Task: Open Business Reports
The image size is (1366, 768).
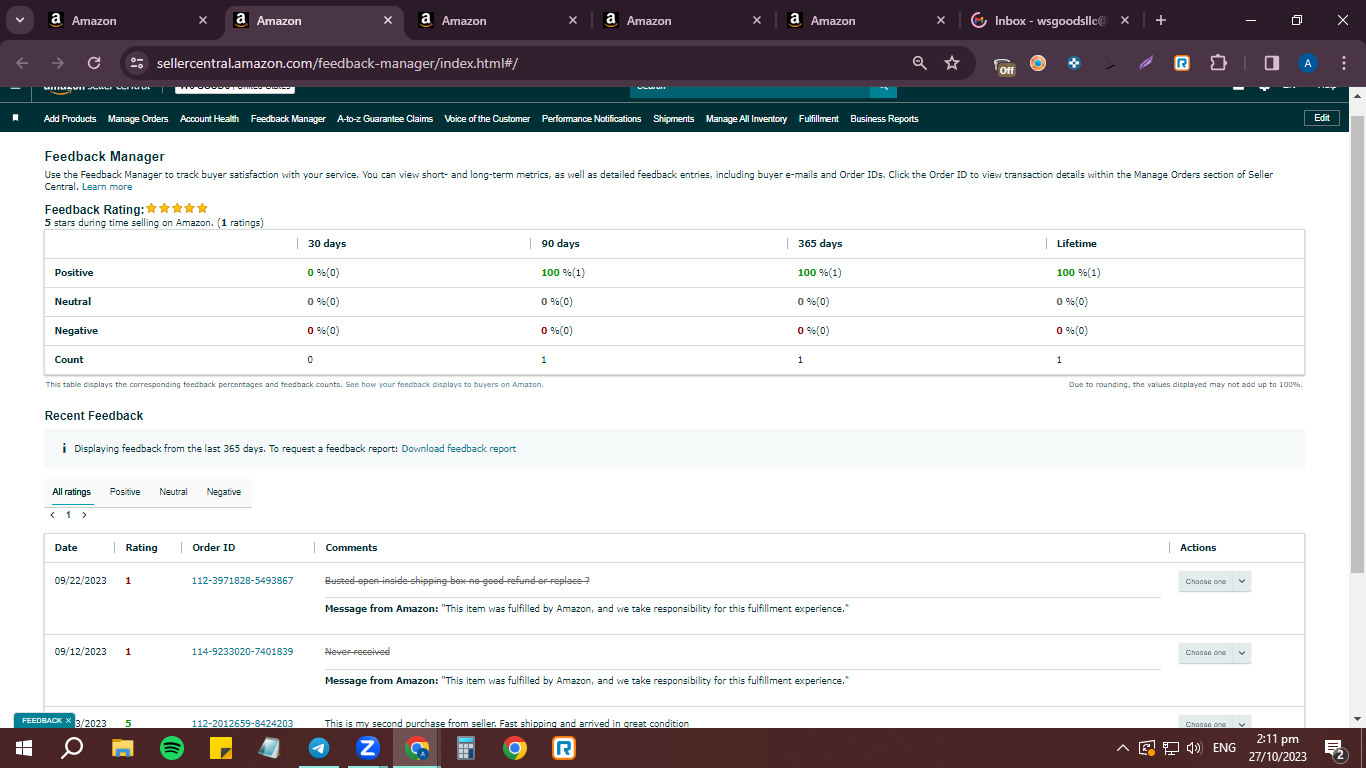Action: [x=884, y=119]
